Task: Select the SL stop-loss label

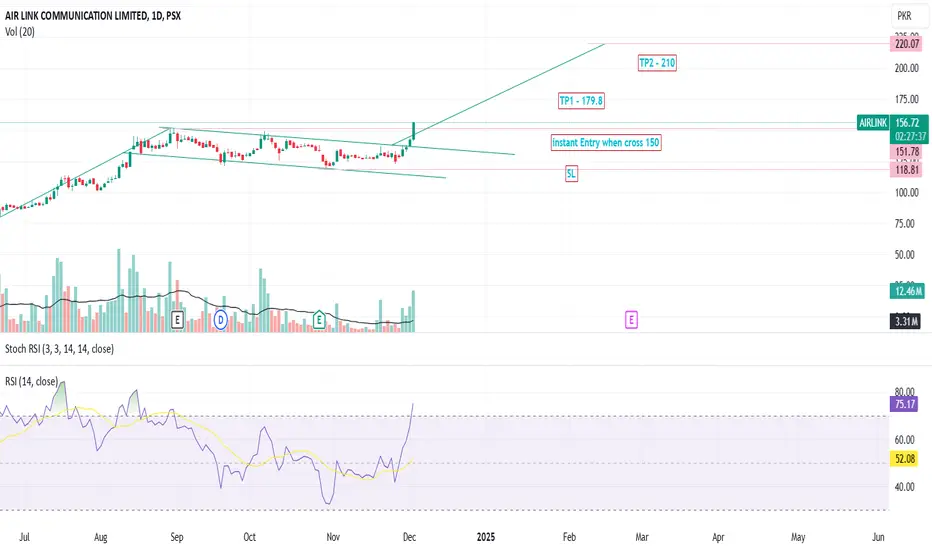Action: click(x=571, y=174)
